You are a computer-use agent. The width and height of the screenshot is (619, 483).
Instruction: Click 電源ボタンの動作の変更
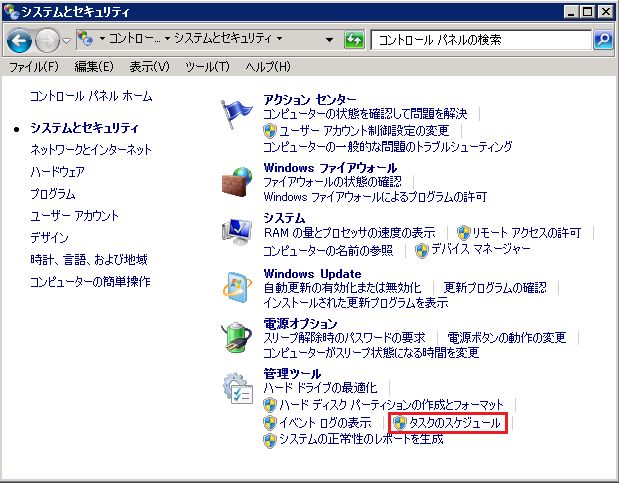[506, 338]
